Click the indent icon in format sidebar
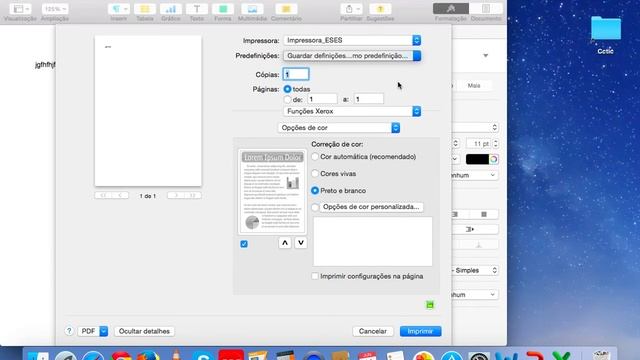This screenshot has width=640, height=360. (470, 229)
